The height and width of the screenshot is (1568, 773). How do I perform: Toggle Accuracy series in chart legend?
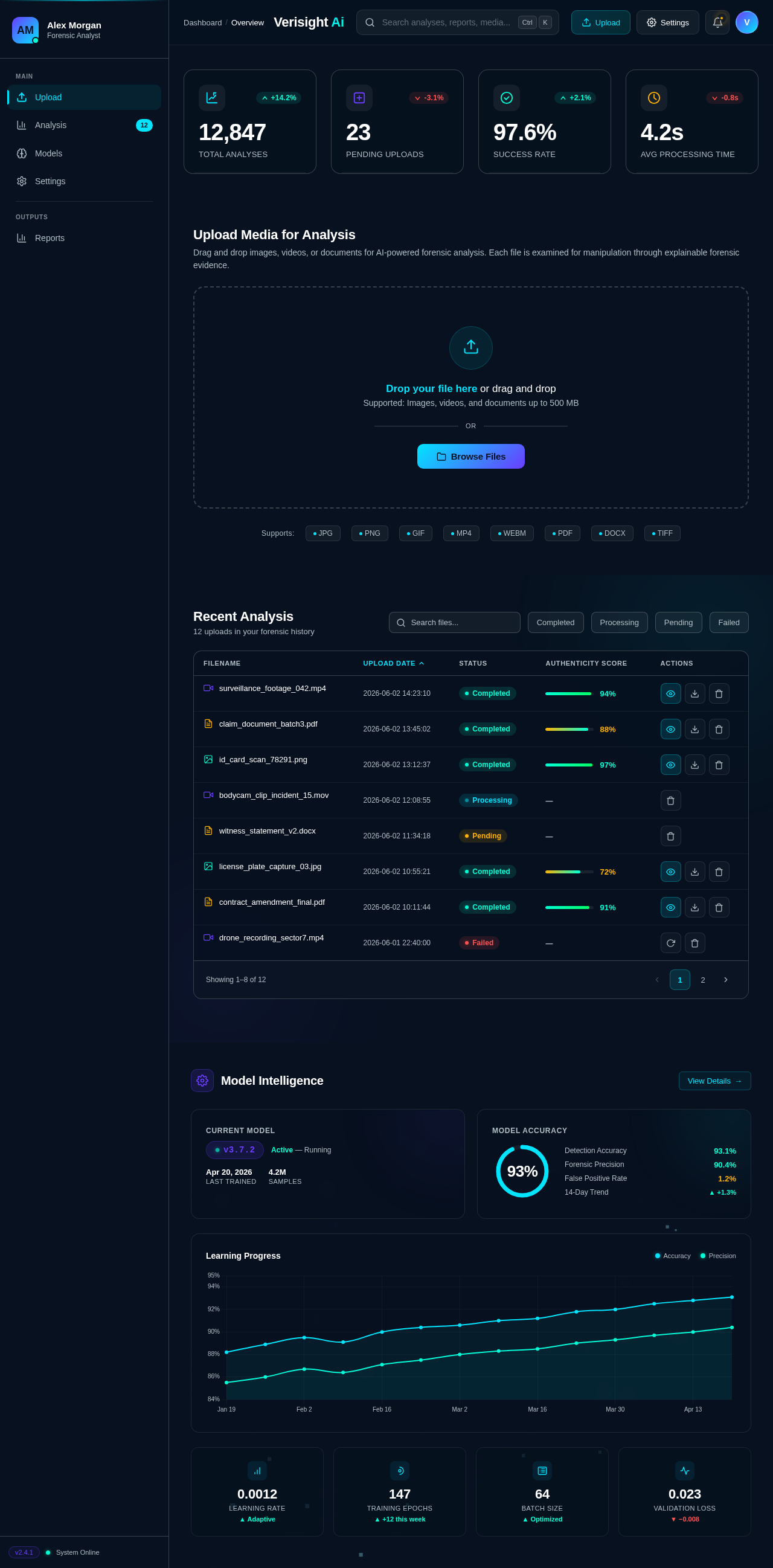672,1256
